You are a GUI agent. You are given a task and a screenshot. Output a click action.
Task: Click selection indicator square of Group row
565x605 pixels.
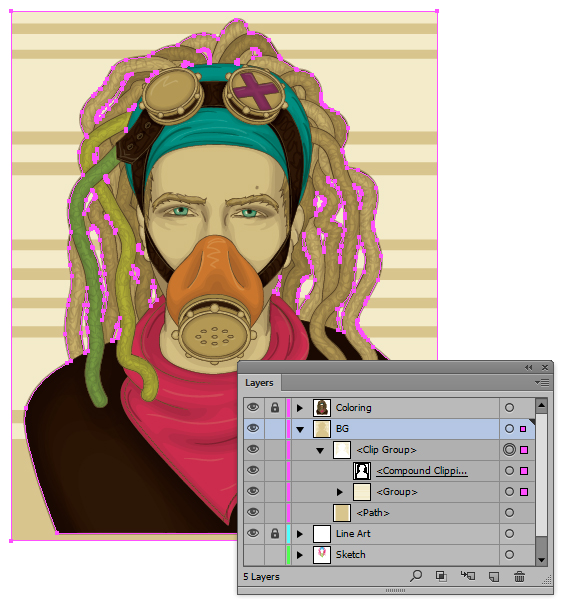pos(524,492)
